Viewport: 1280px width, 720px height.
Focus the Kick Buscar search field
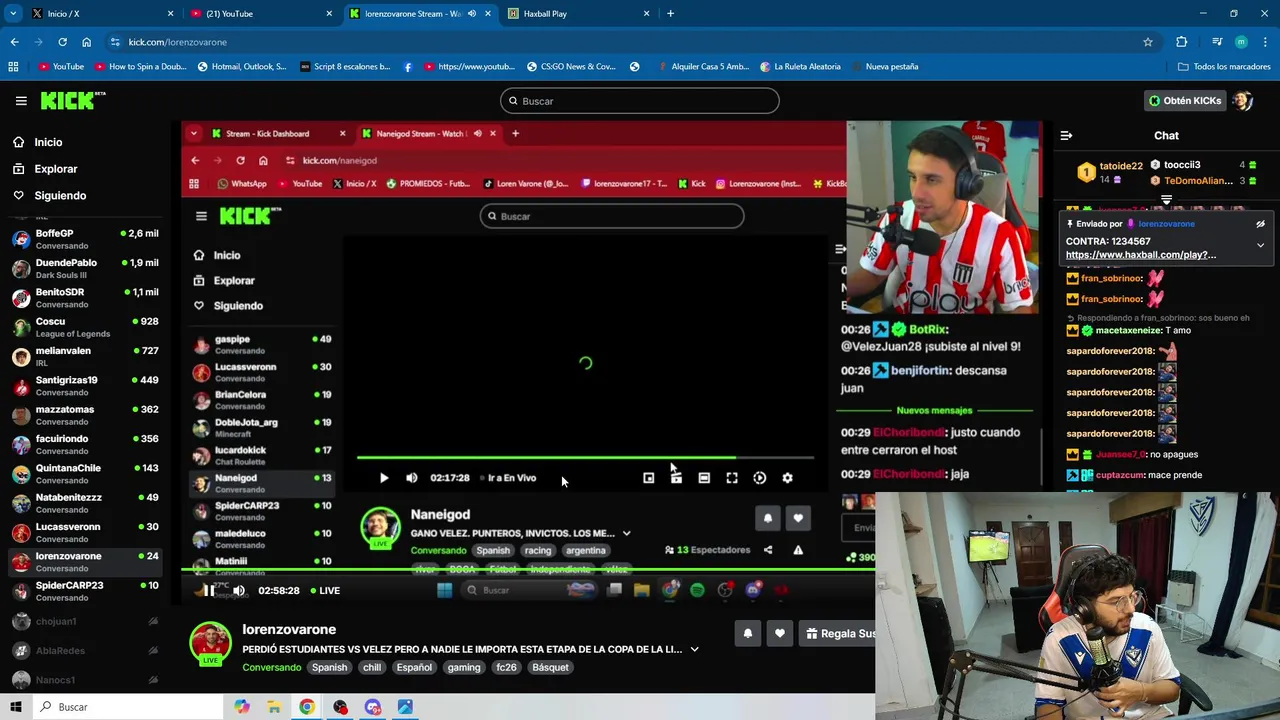coord(639,101)
